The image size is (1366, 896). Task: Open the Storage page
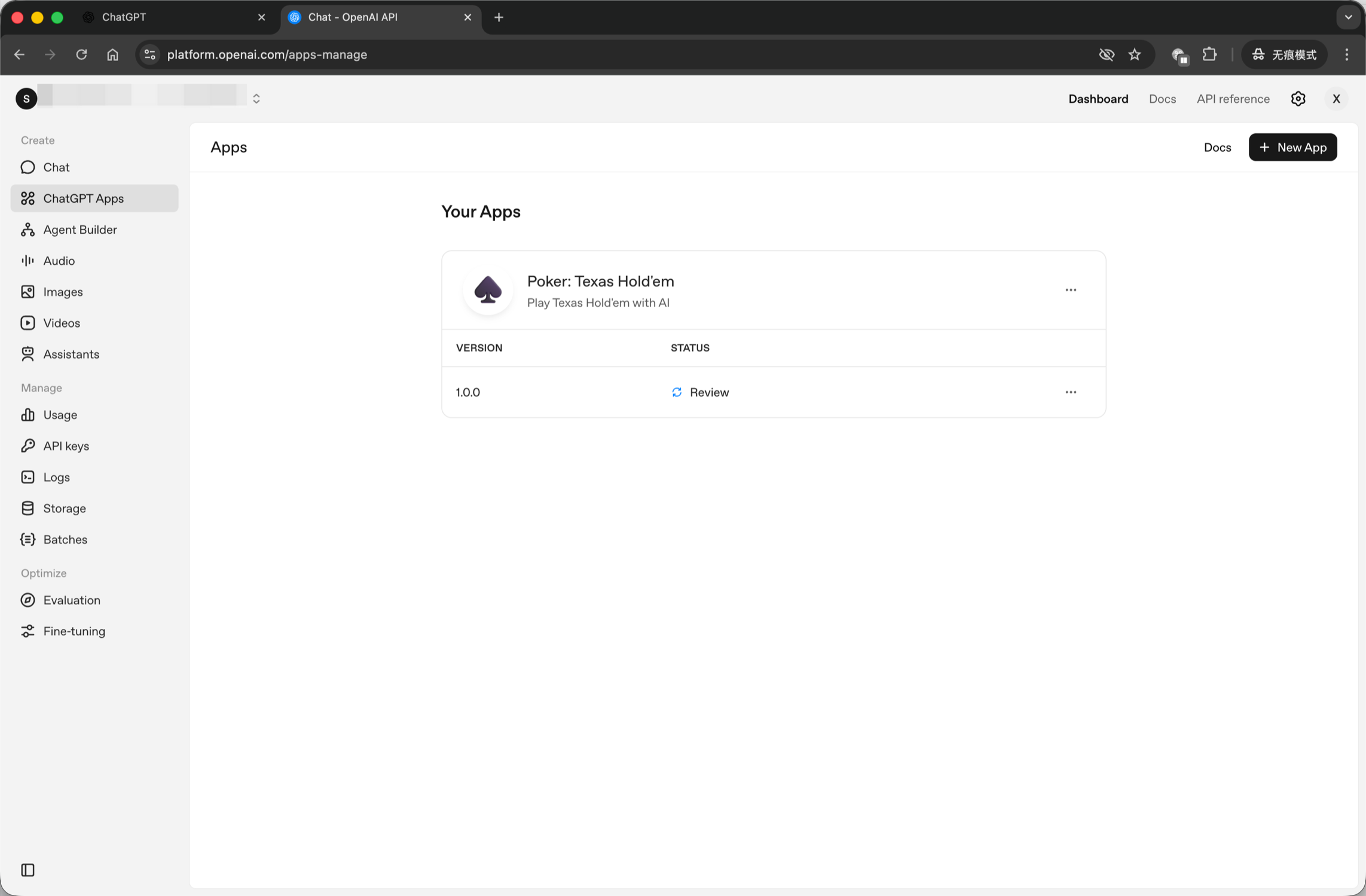click(x=64, y=508)
